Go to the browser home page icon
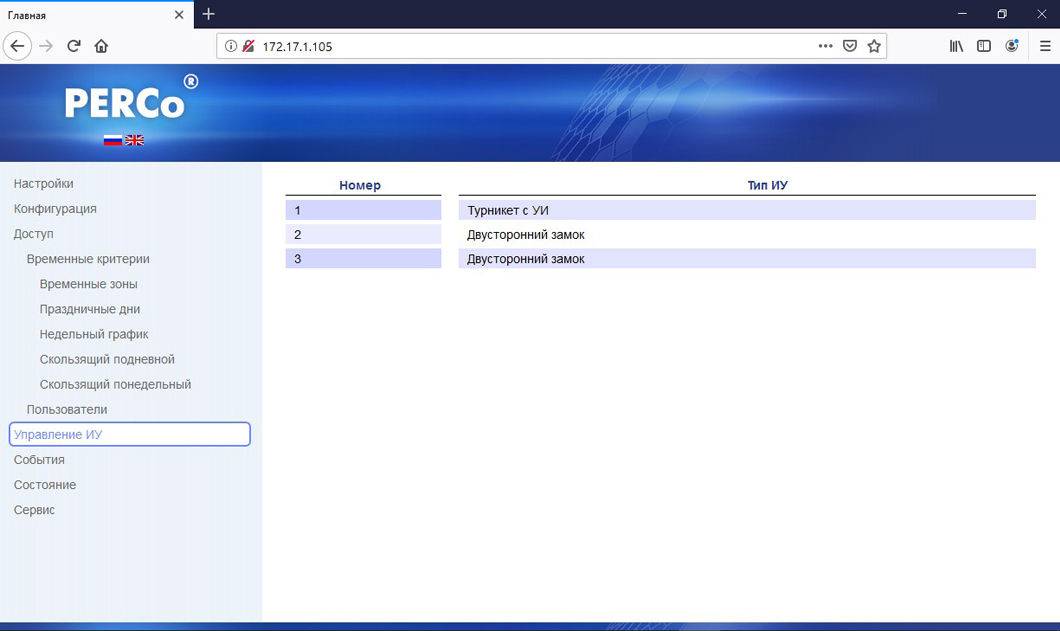This screenshot has height=631, width=1060. [x=101, y=46]
